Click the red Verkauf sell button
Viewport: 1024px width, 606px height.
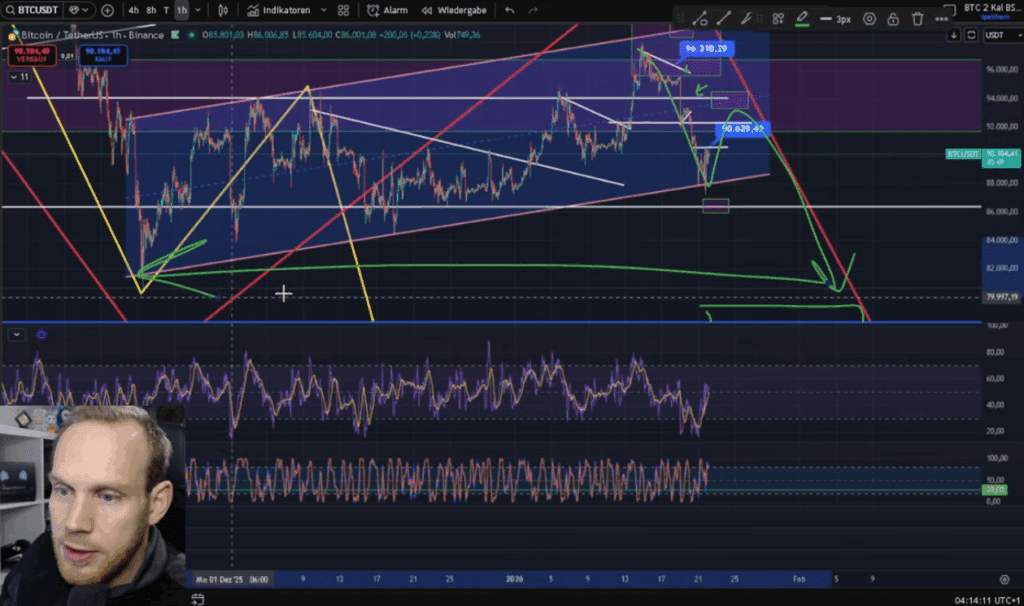coord(31,54)
